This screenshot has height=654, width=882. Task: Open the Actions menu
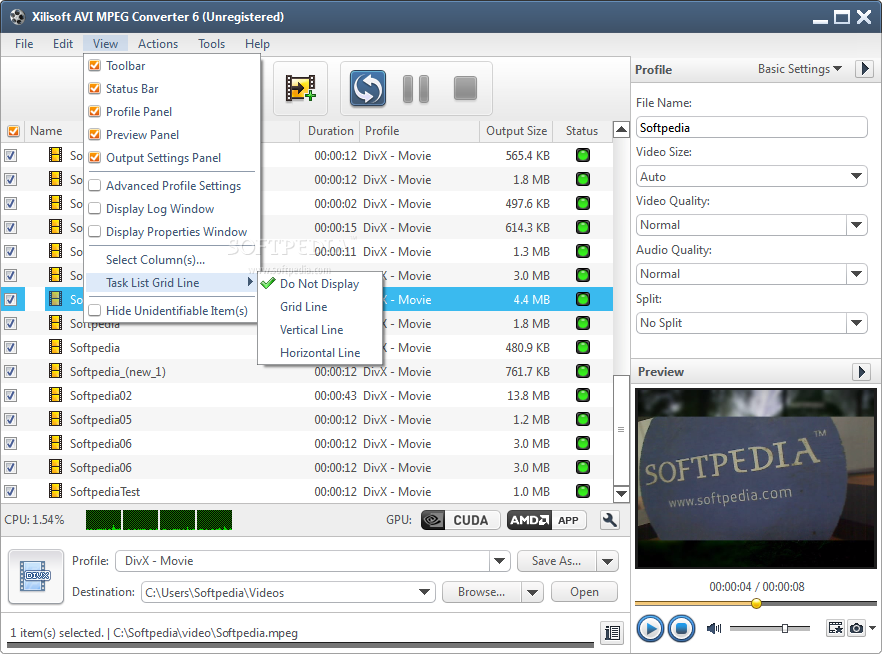(158, 44)
